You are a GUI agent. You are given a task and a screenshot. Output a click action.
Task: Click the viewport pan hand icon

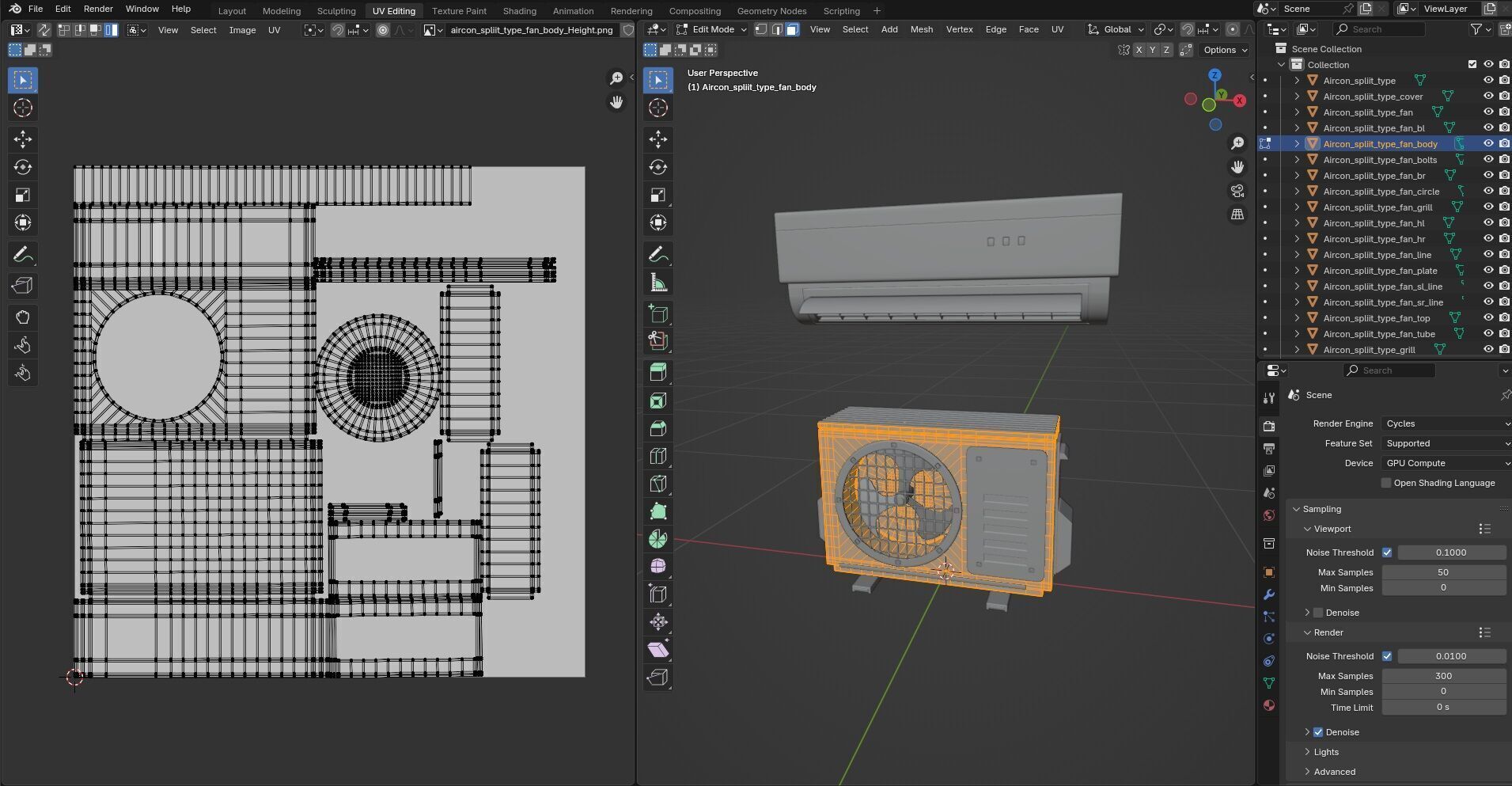pyautogui.click(x=1237, y=167)
